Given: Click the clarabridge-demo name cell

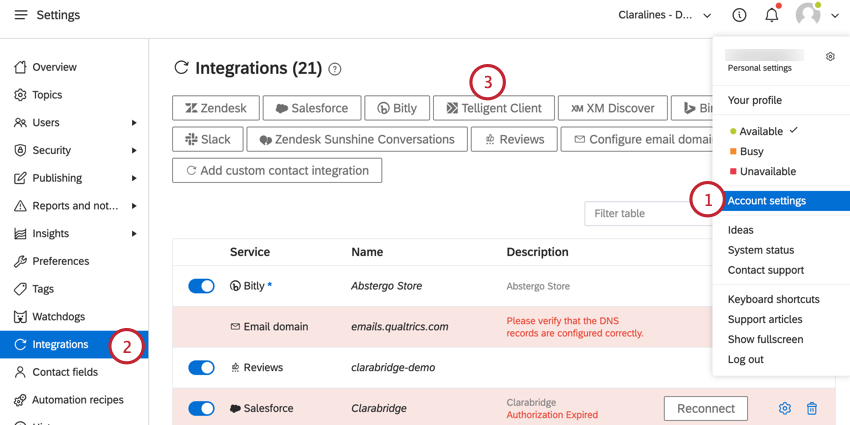Looking at the screenshot, I should [x=393, y=368].
